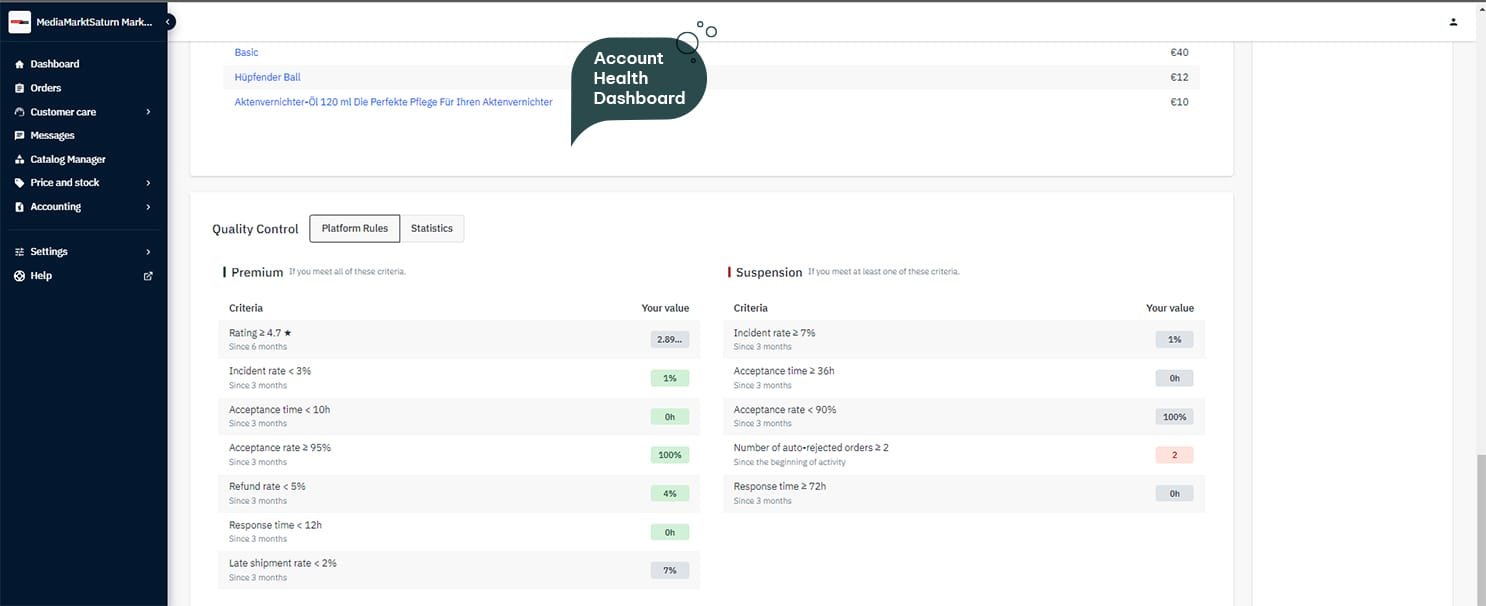Expand the Accounting submenu chevron
Viewport: 1486px width, 606px height.
[148, 207]
